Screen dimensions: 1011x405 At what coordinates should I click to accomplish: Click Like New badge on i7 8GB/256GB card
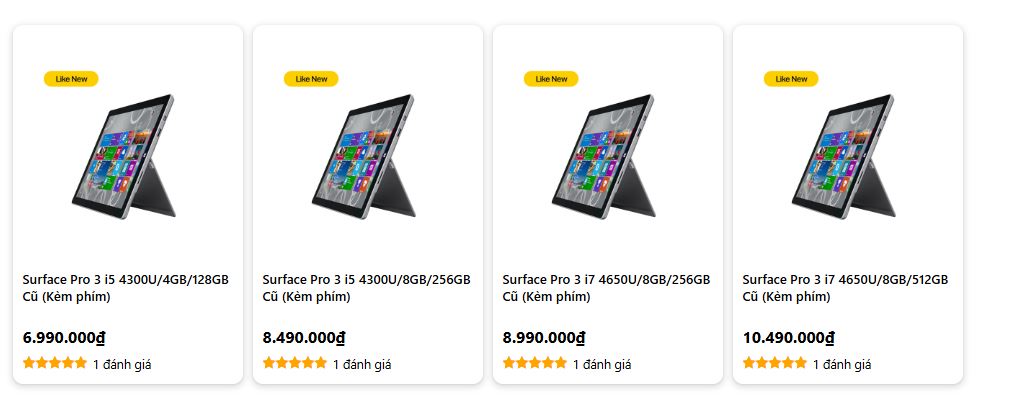(x=551, y=79)
